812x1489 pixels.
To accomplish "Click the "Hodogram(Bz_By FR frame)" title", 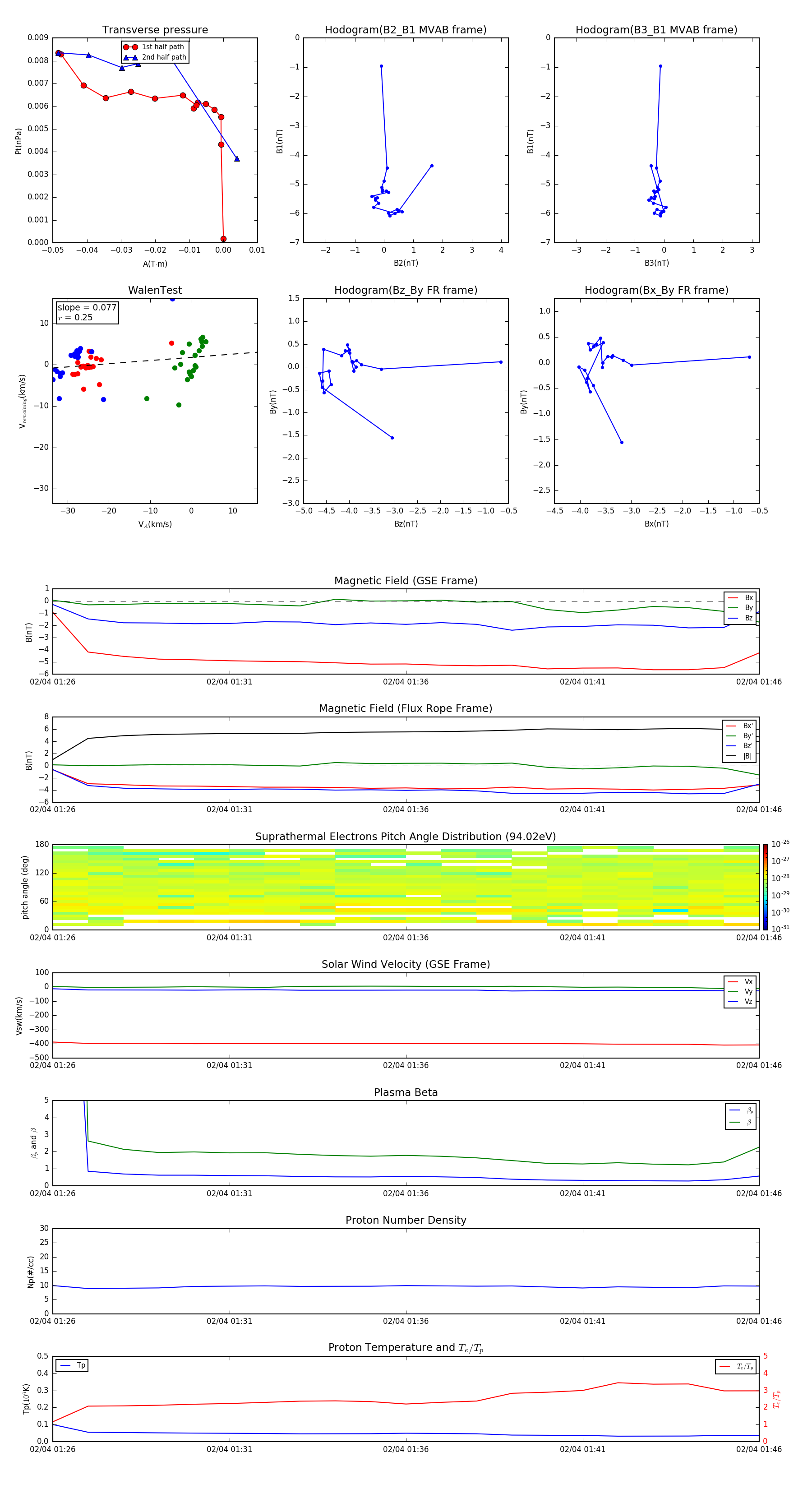I will tap(406, 290).
